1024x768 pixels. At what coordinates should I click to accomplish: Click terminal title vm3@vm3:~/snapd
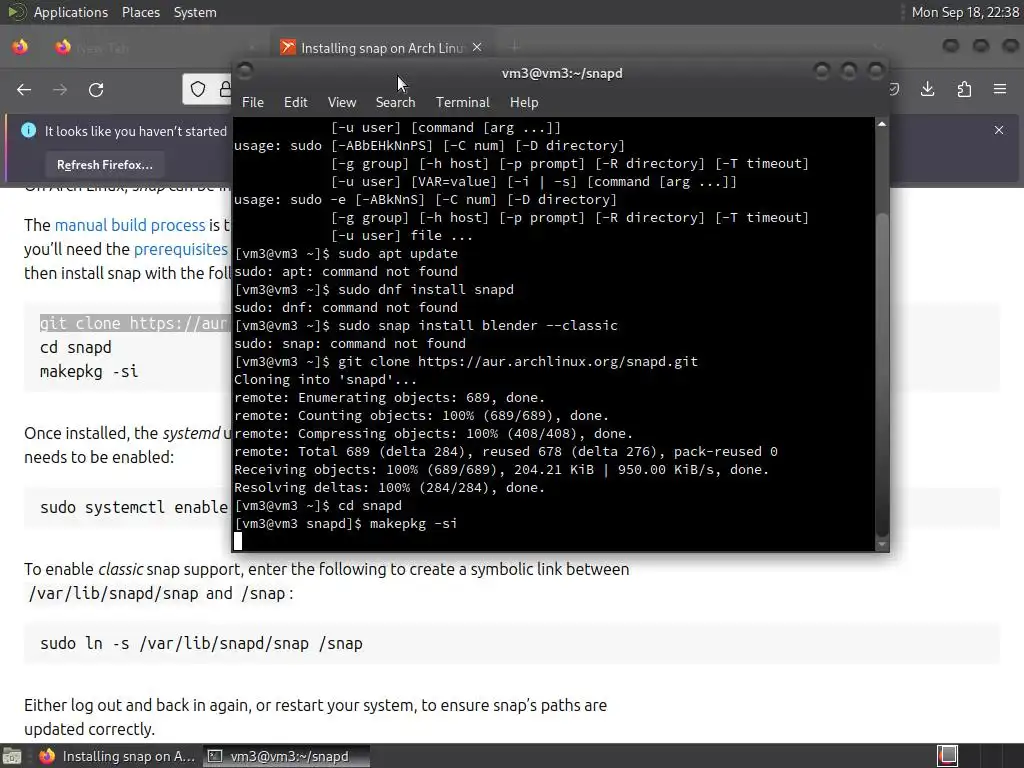pos(562,73)
